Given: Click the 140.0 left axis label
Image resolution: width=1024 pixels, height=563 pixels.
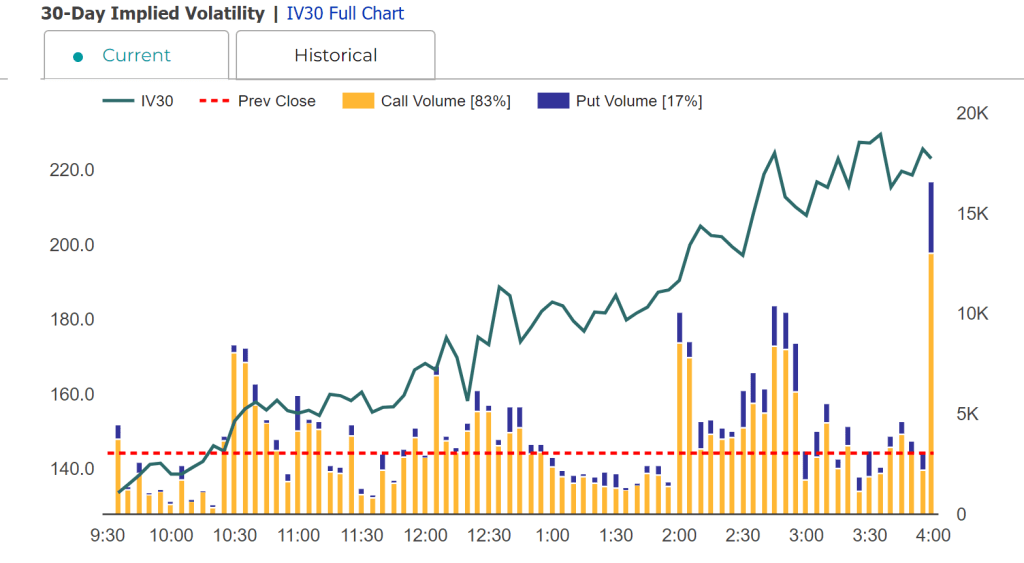Looking at the screenshot, I should coord(72,469).
